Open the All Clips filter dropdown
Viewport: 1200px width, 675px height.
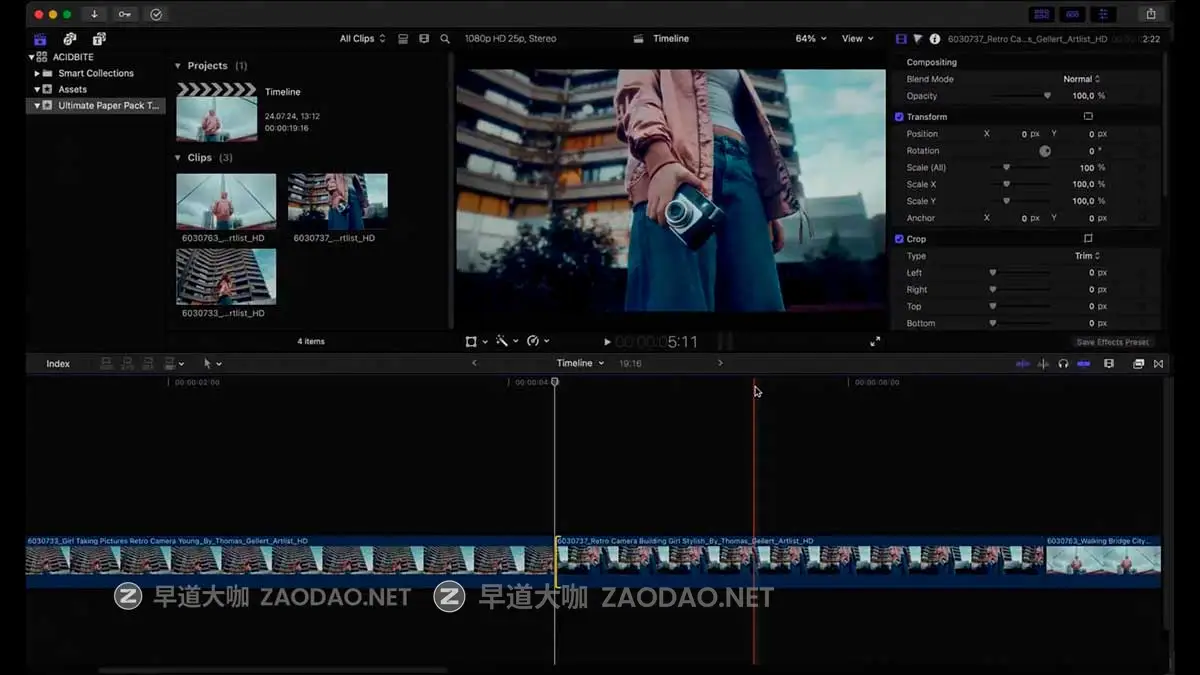(359, 38)
